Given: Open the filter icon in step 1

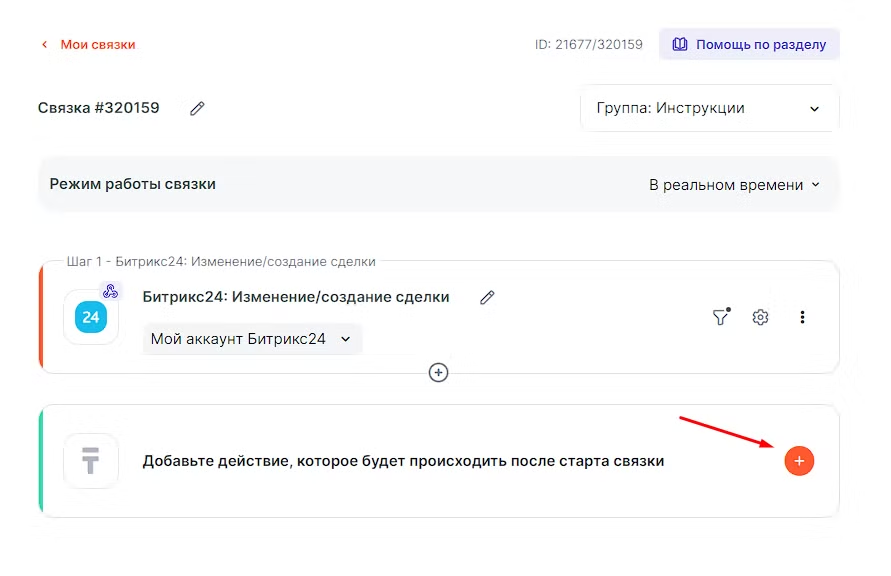Looking at the screenshot, I should (x=720, y=317).
